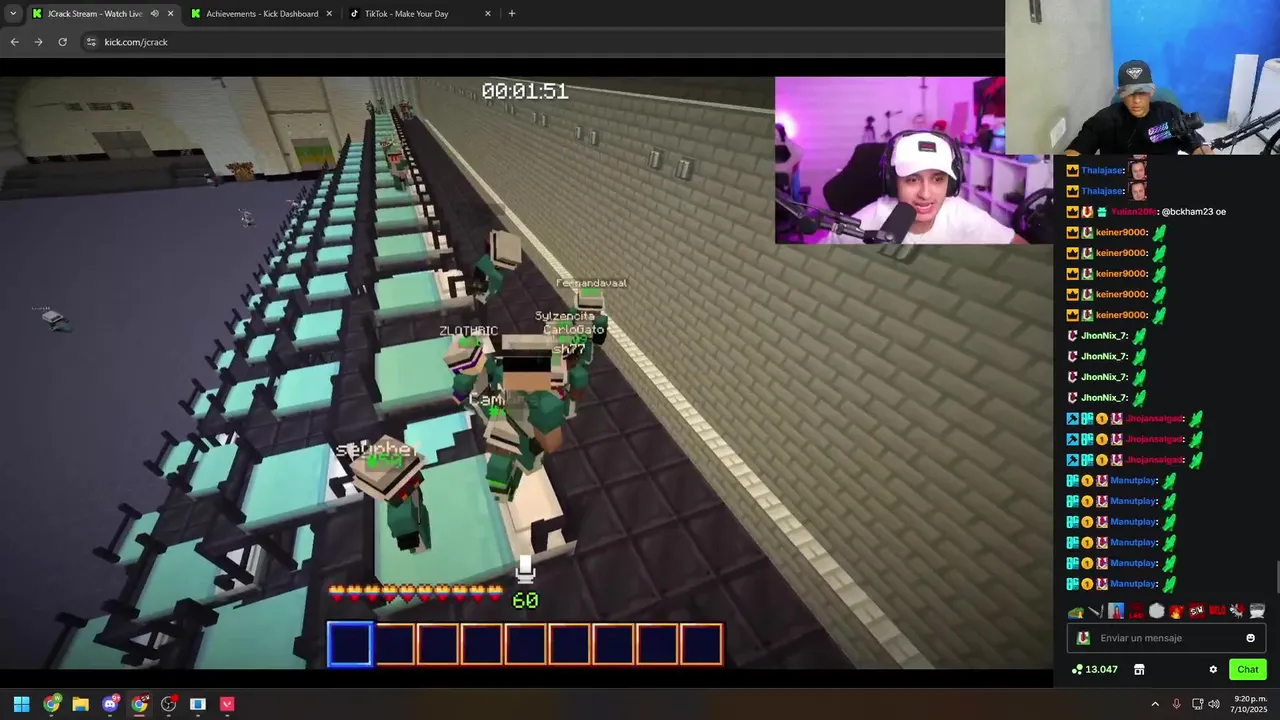Insert the red S/M emote

pos(1197,611)
